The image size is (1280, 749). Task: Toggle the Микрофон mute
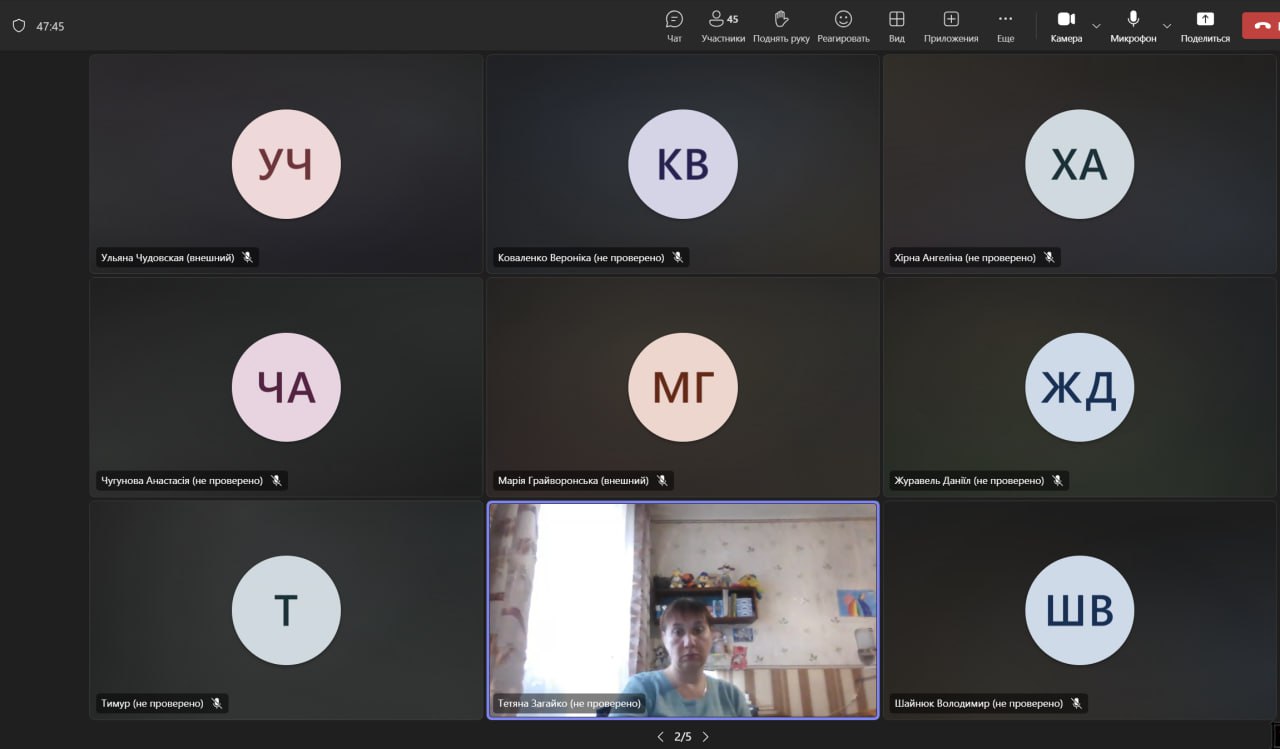coord(1133,26)
